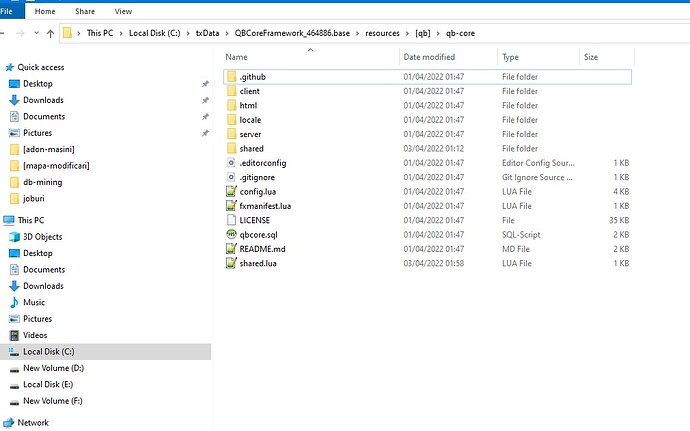
Task: Navigate to [qb] in address bar
Action: (423, 33)
